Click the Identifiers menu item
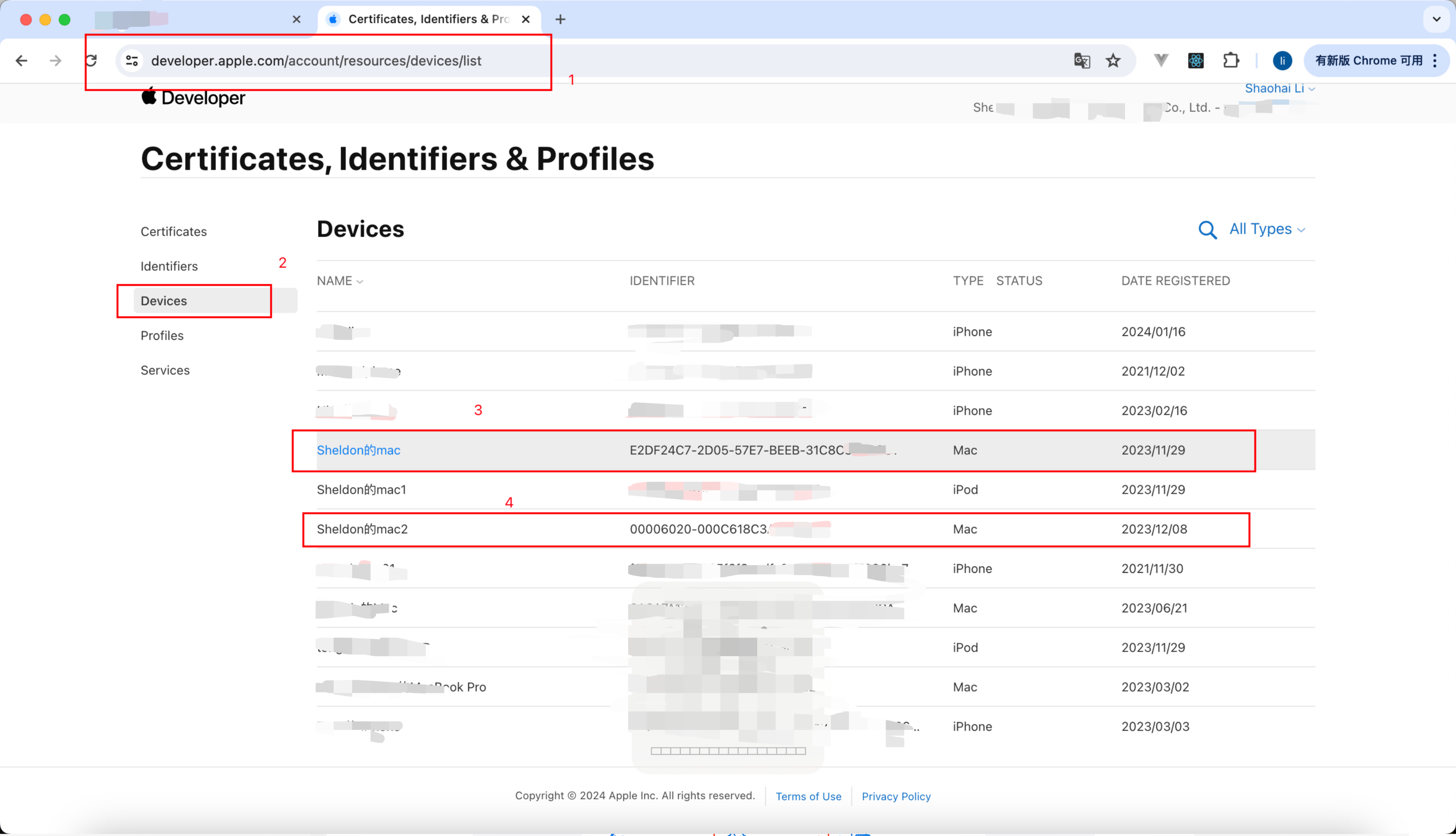This screenshot has height=836, width=1456. (169, 265)
